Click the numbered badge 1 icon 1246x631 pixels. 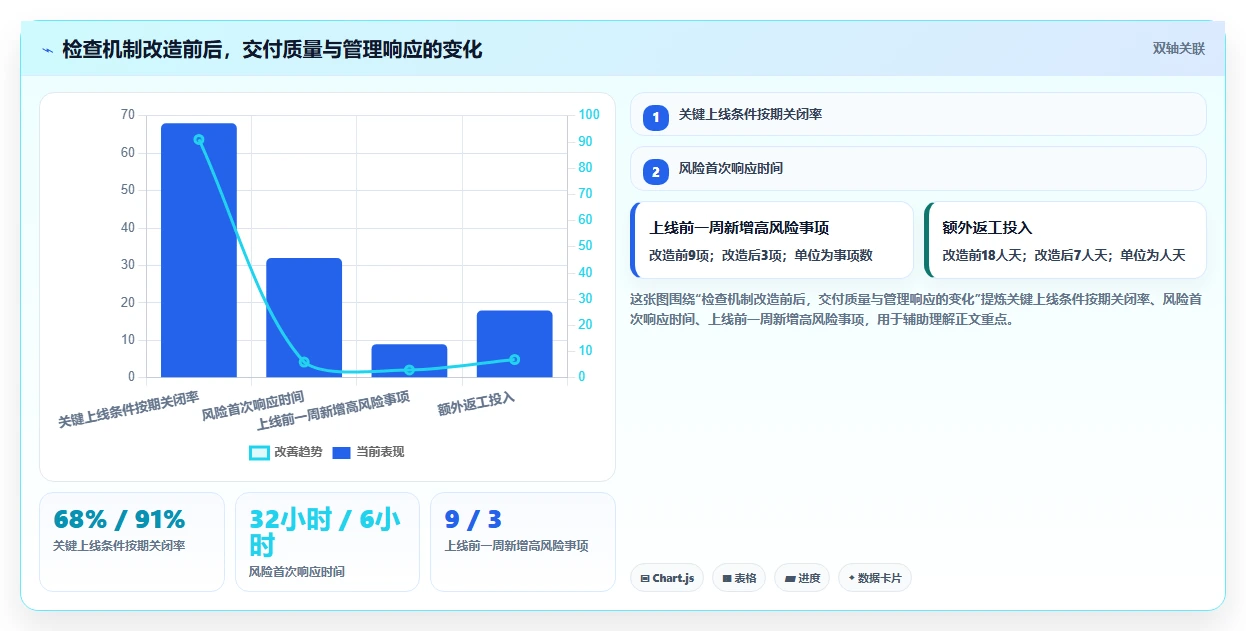[x=656, y=118]
